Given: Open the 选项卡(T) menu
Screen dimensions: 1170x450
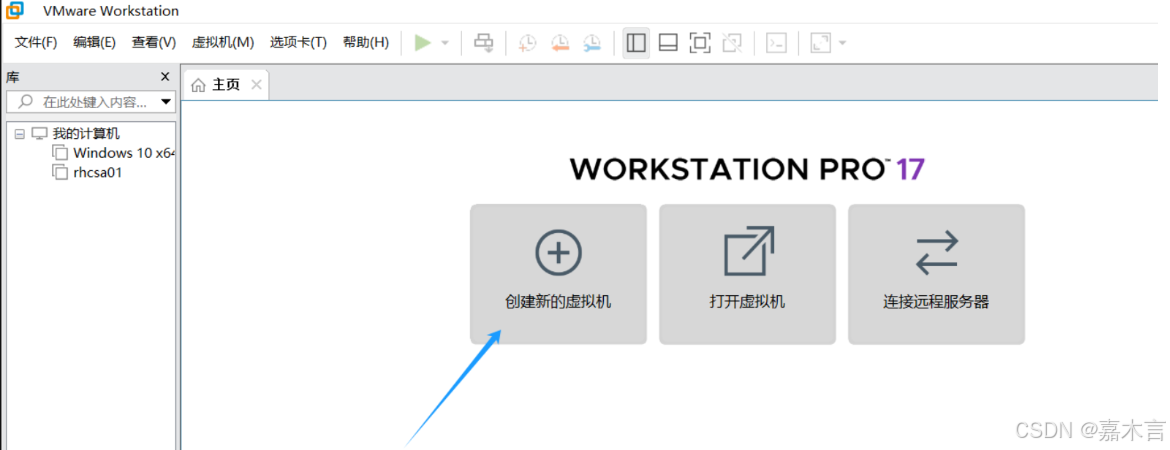Looking at the screenshot, I should 298,43.
